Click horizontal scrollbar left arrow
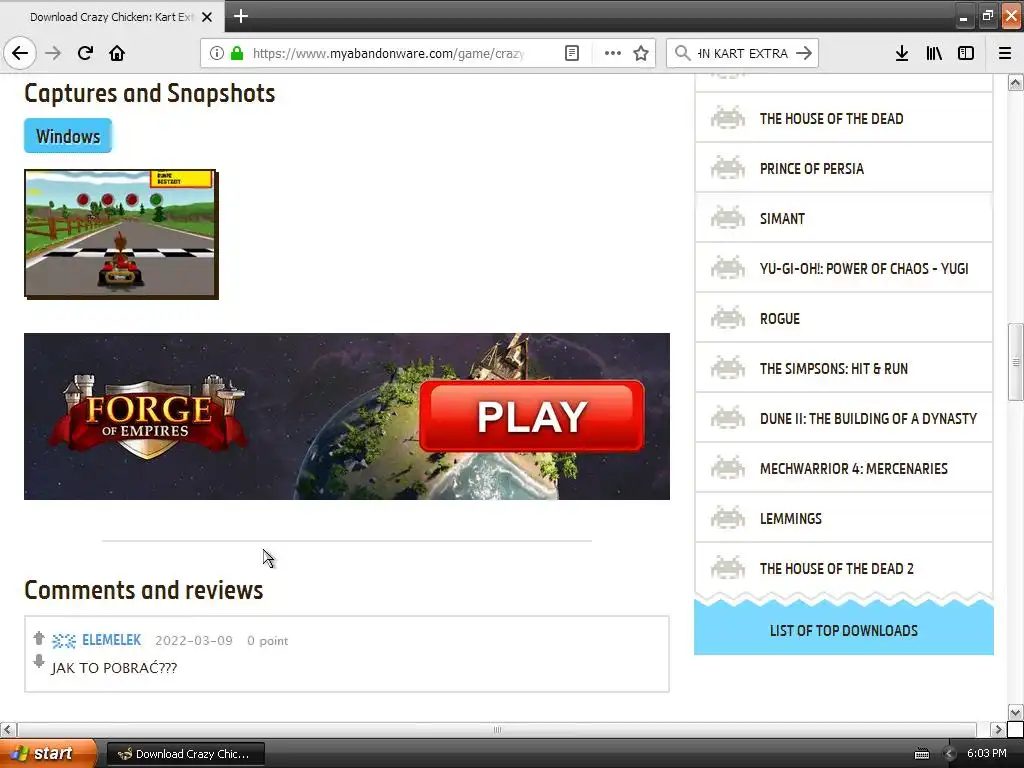Image resolution: width=1024 pixels, height=768 pixels. click(x=8, y=729)
